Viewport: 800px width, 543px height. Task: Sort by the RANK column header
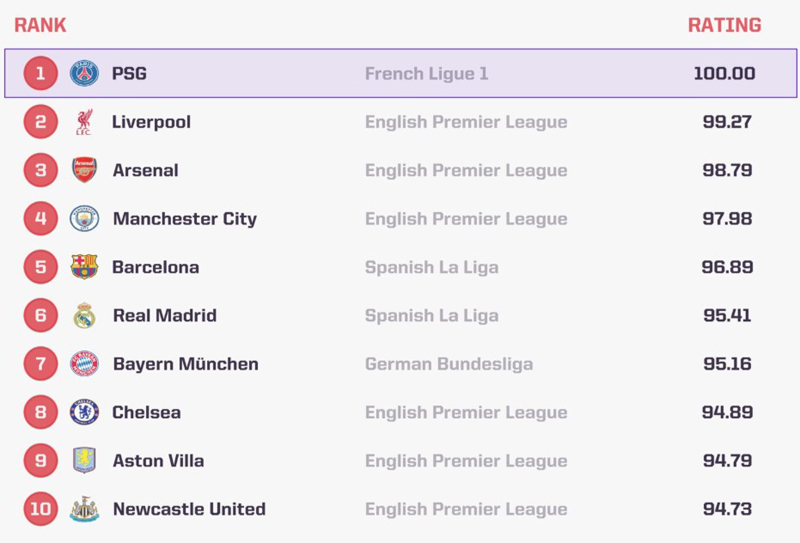40,25
